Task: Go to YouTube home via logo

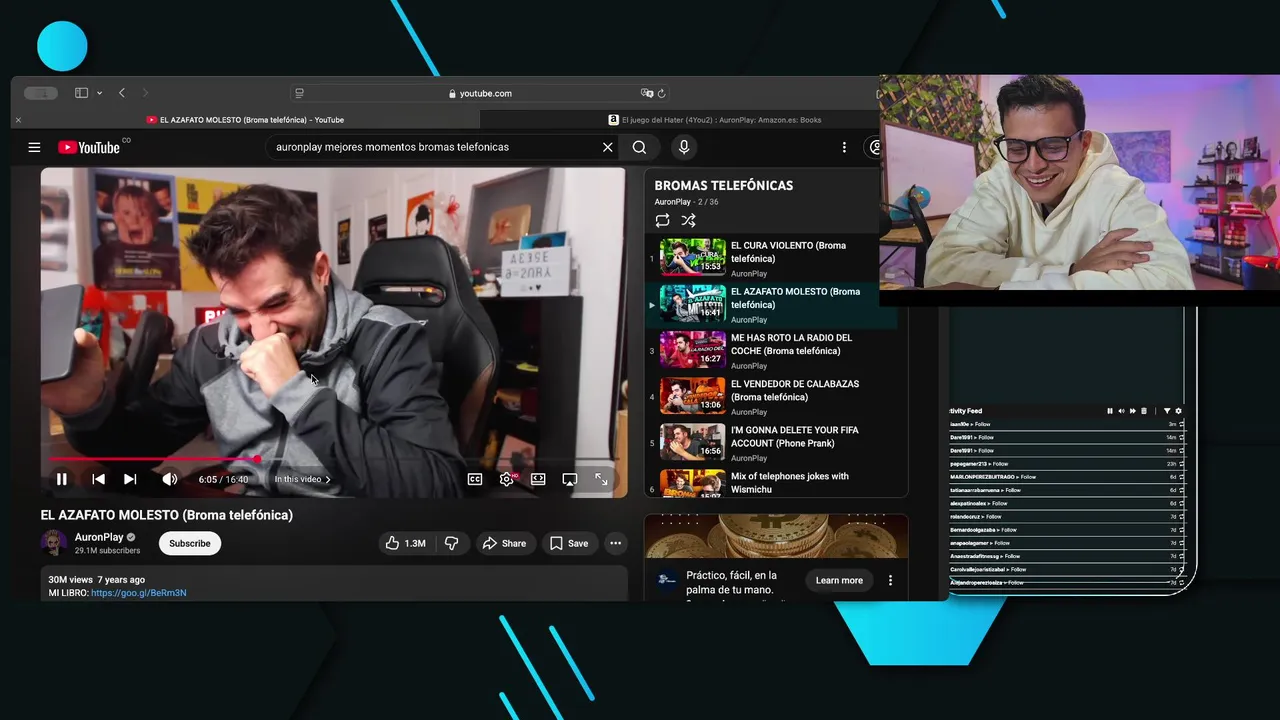Action: coord(89,147)
